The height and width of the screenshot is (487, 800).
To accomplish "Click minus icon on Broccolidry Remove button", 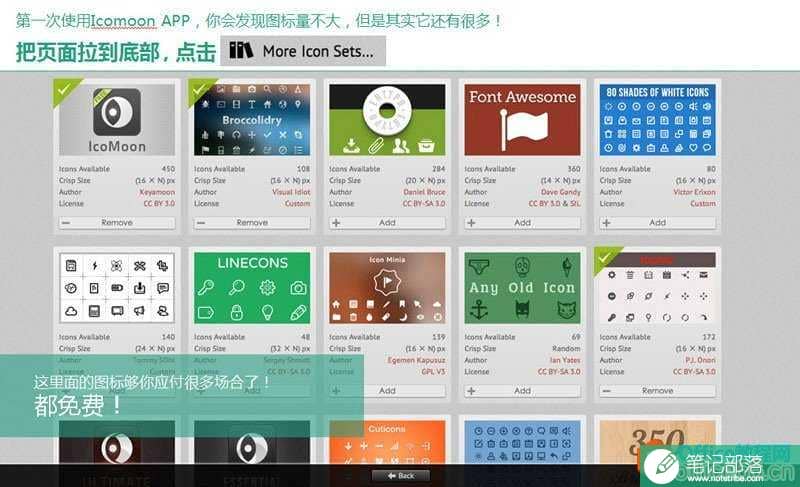I will (x=201, y=223).
